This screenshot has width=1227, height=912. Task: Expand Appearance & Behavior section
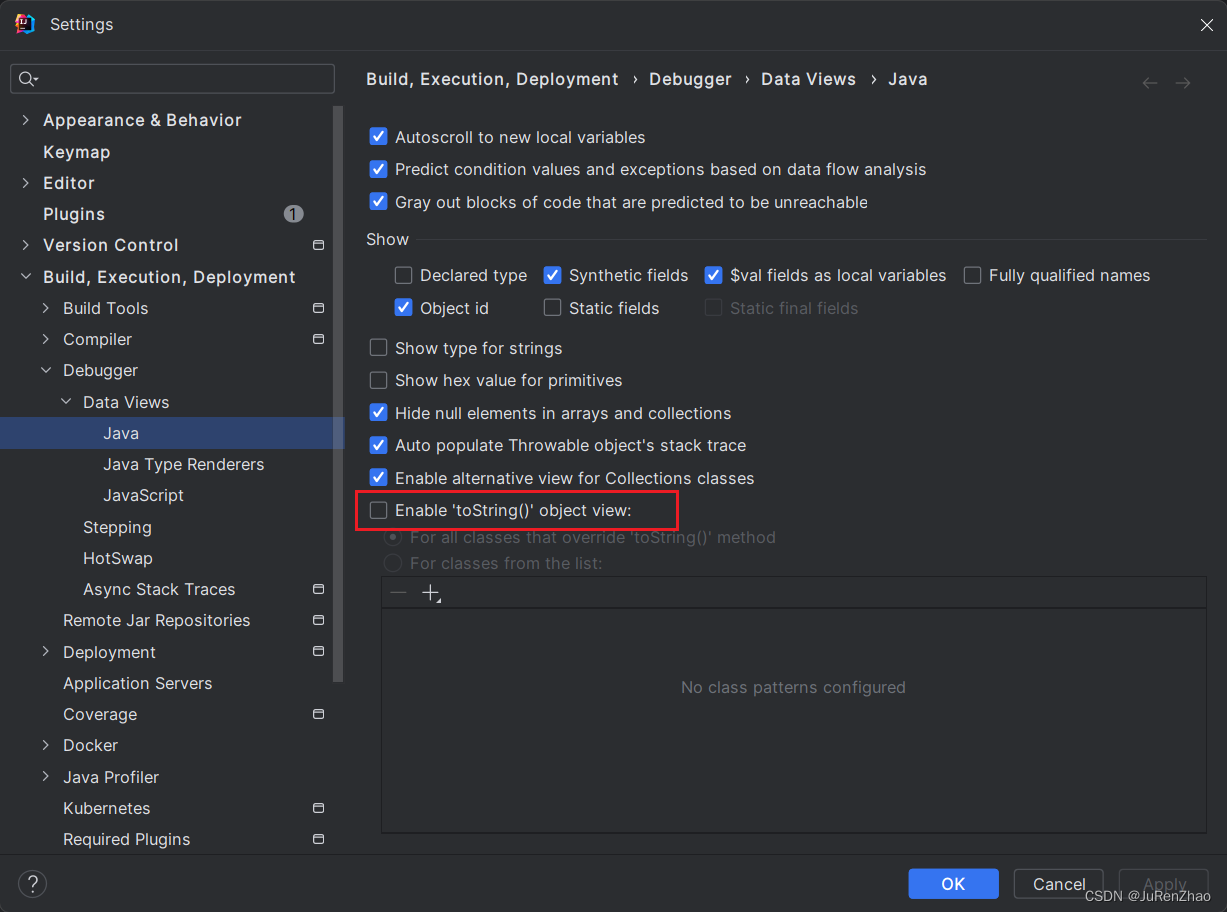pyautogui.click(x=25, y=120)
